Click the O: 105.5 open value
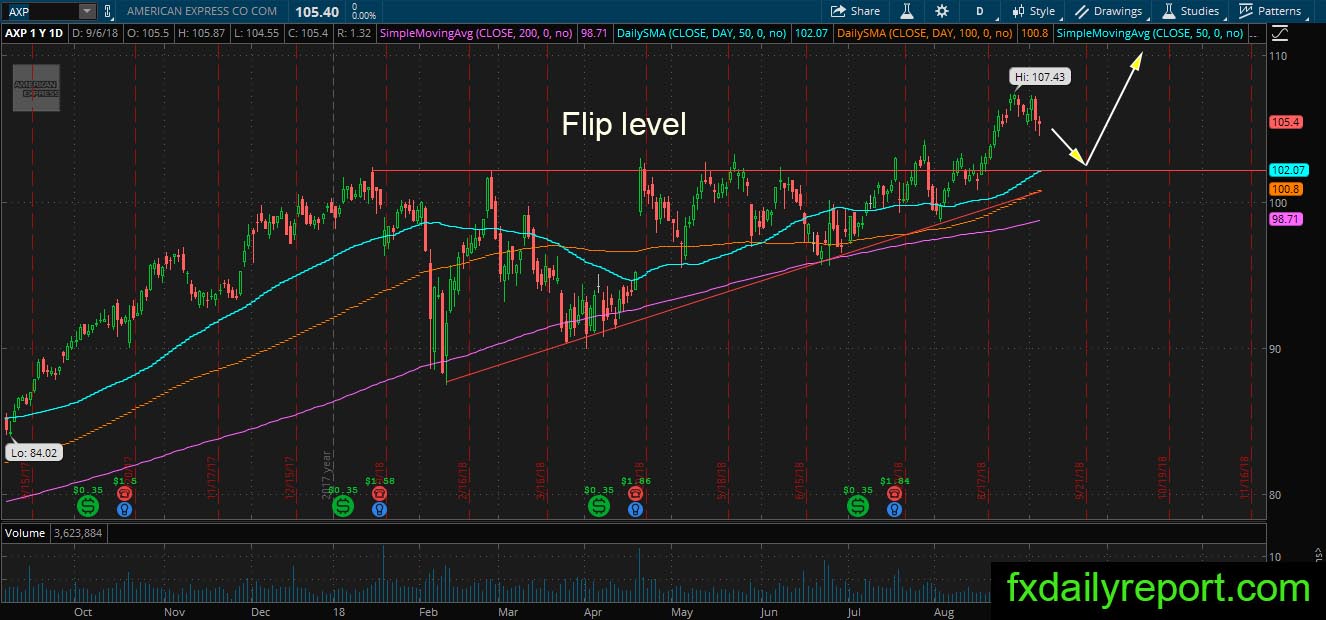This screenshot has width=1326, height=620. pyautogui.click(x=151, y=33)
